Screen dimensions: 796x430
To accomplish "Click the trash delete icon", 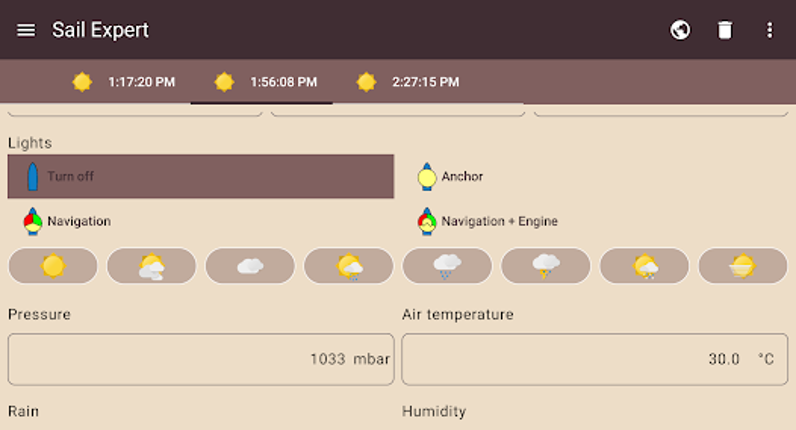I will [725, 30].
